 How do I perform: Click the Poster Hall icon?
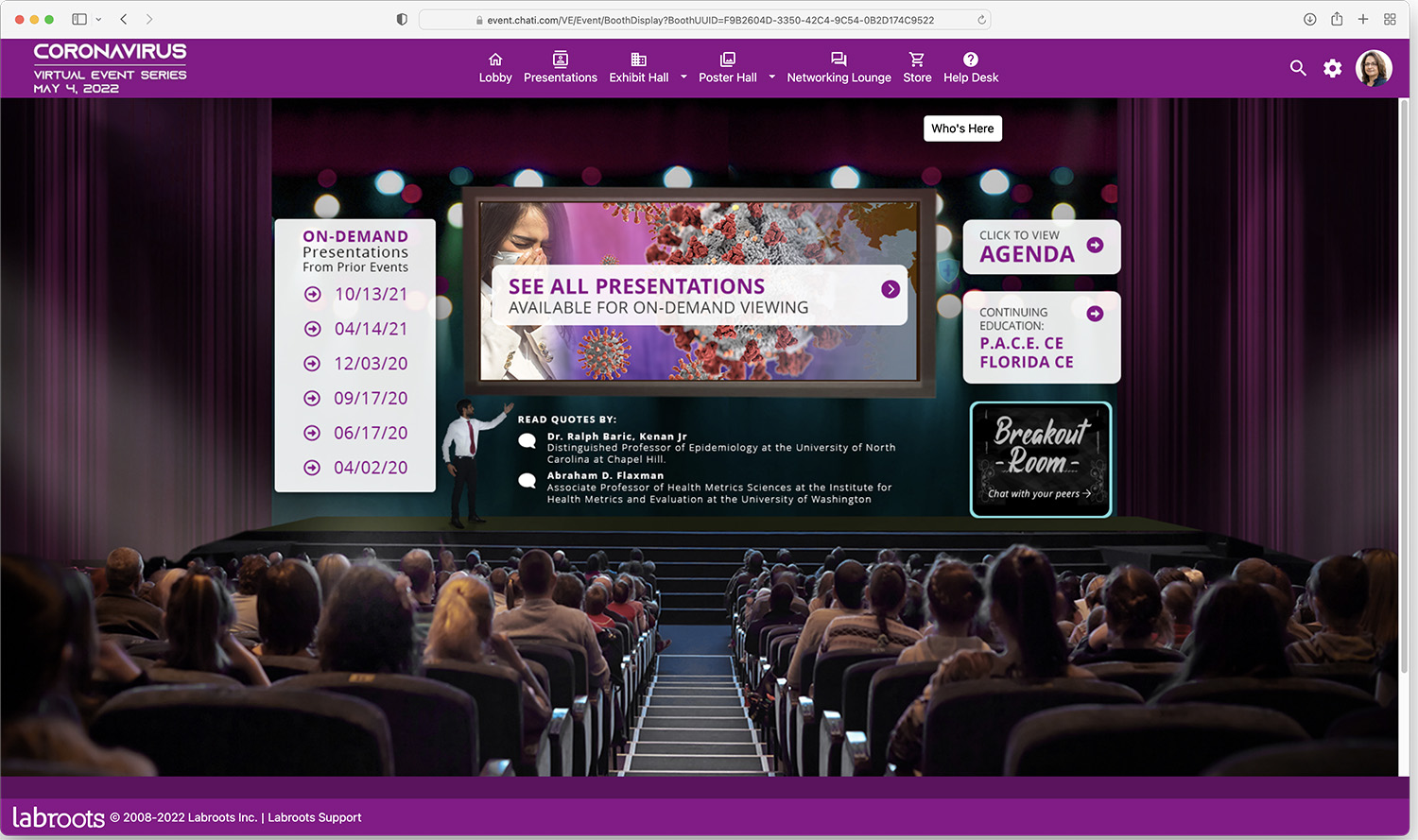pyautogui.click(x=727, y=60)
